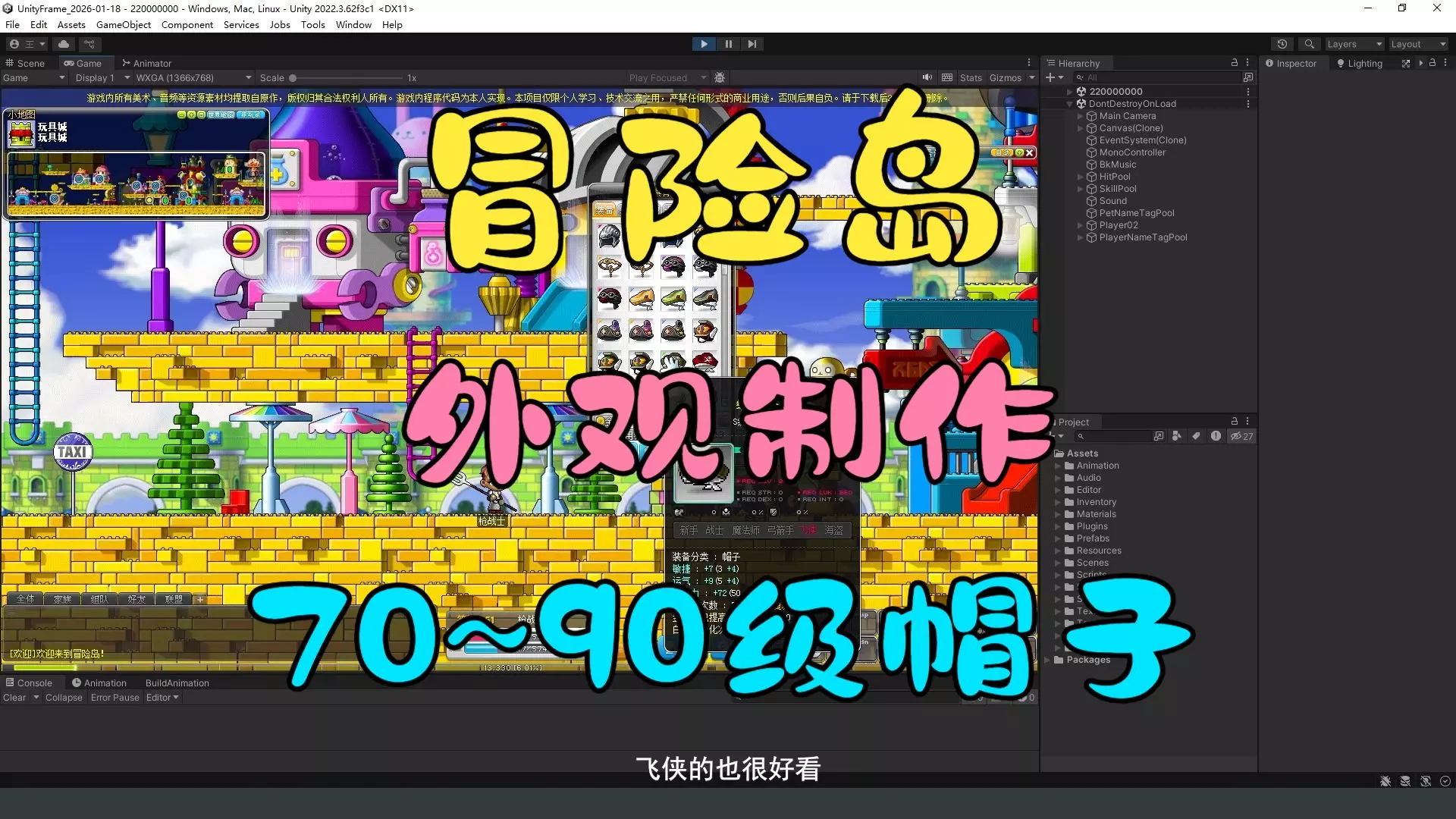
Task: Toggle Stats overlay in Game view
Action: (x=971, y=78)
